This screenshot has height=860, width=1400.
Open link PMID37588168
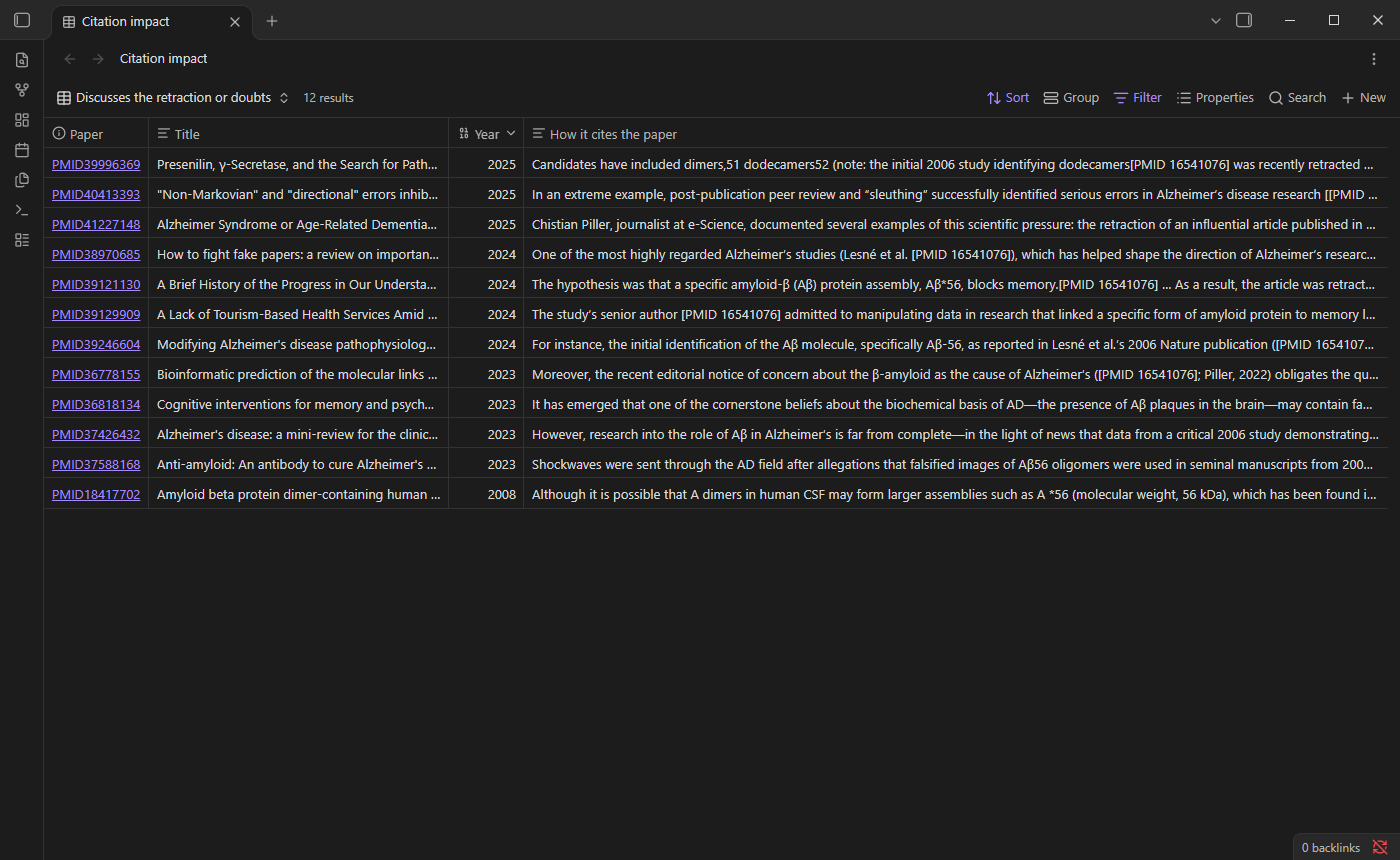coord(96,464)
